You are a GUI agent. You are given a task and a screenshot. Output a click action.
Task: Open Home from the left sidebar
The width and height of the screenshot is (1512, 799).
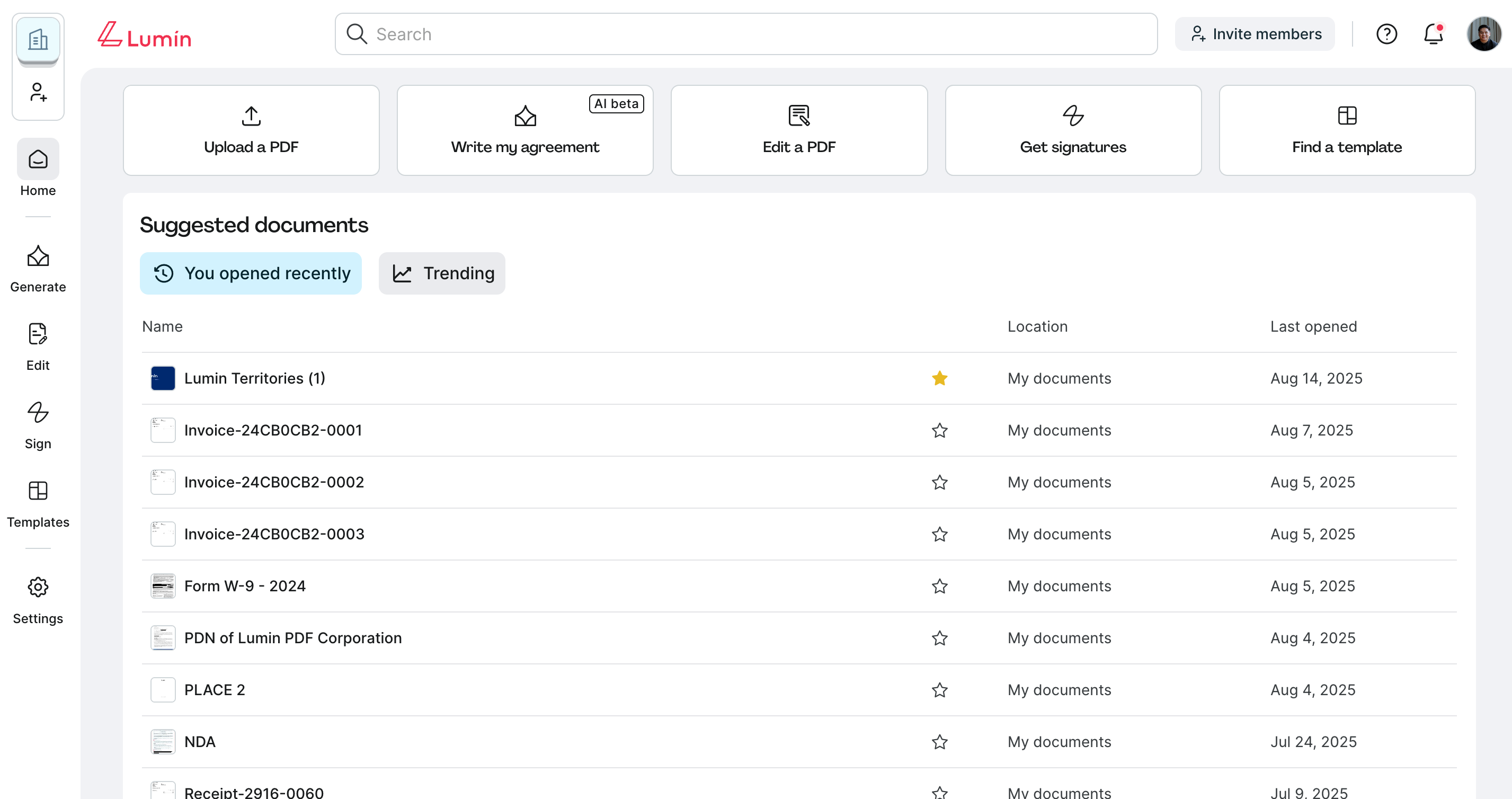coord(38,169)
